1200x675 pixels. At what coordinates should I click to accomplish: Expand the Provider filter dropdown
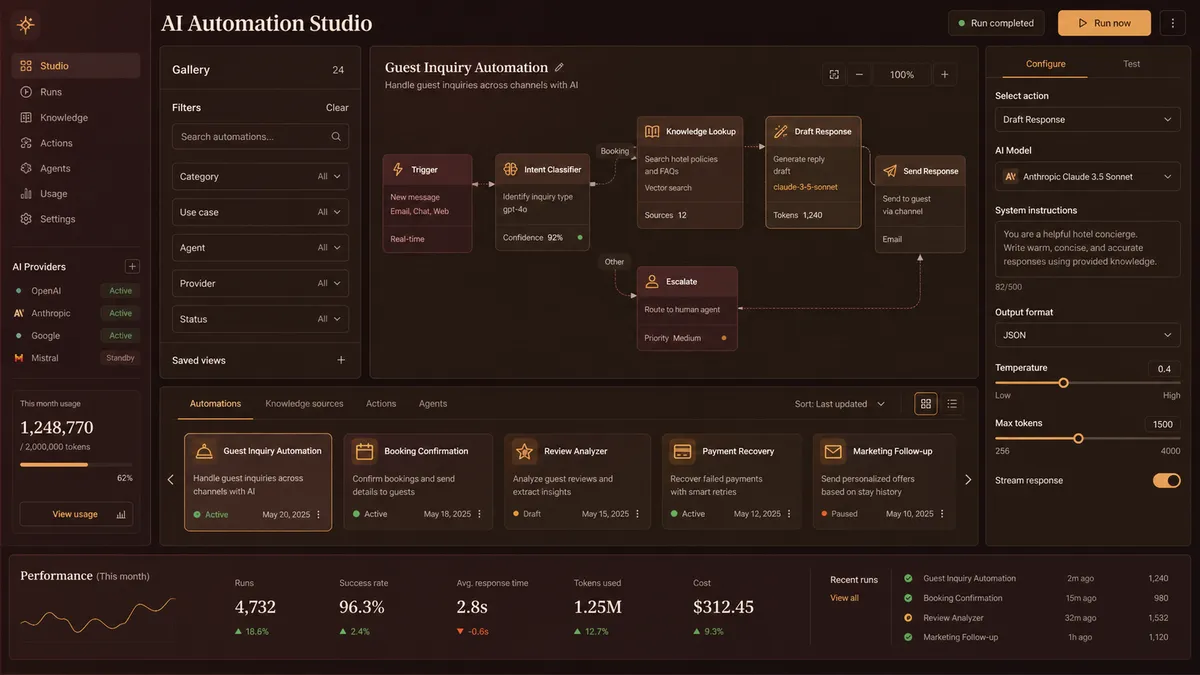coord(260,283)
